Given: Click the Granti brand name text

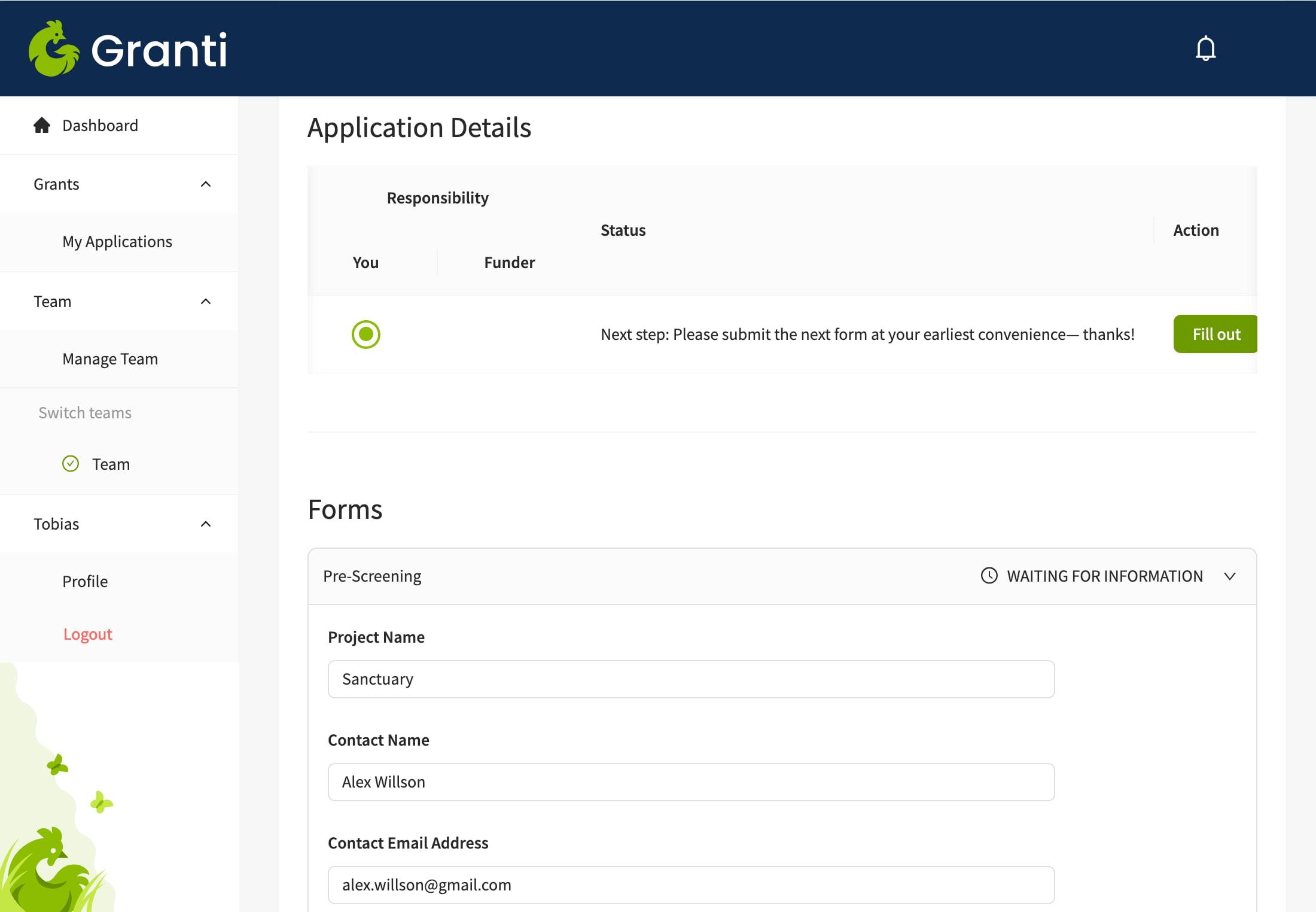Looking at the screenshot, I should pos(159,50).
